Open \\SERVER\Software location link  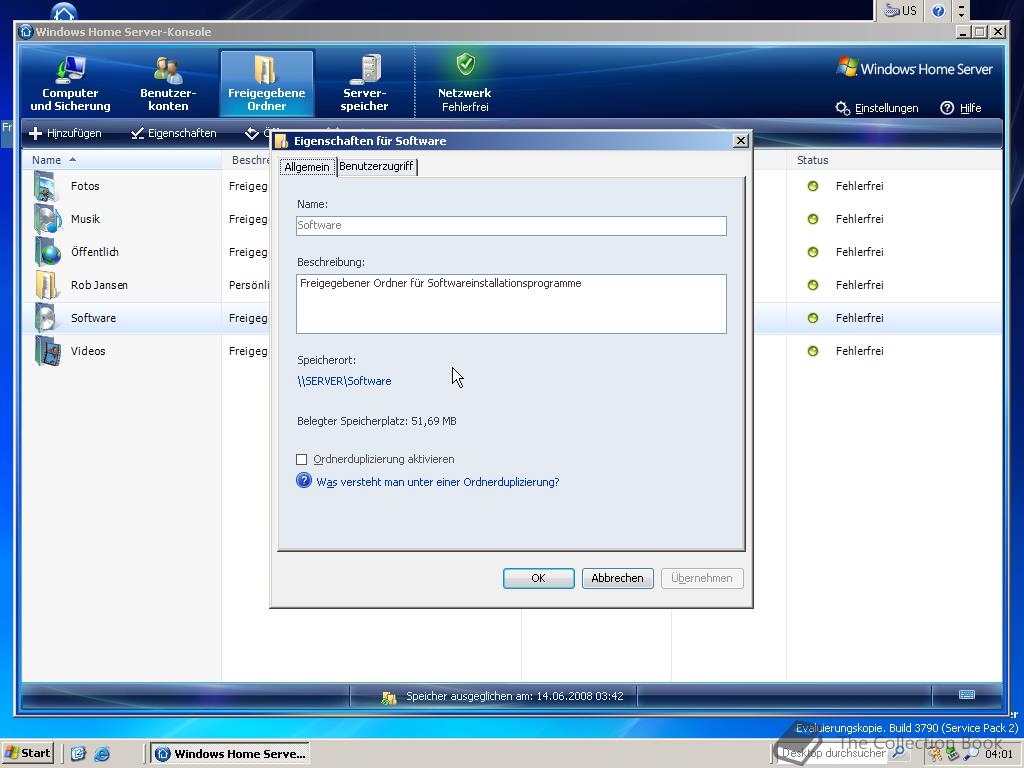click(x=344, y=381)
